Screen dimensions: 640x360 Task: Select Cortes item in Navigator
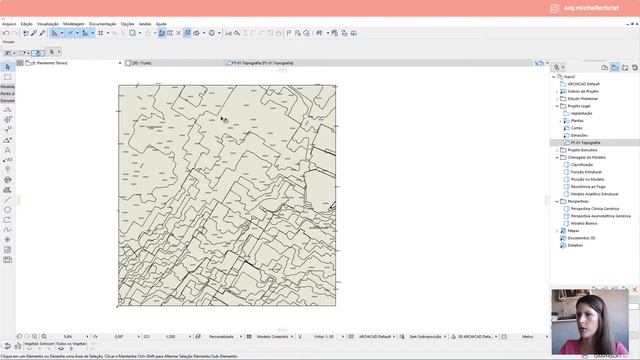tap(576, 128)
